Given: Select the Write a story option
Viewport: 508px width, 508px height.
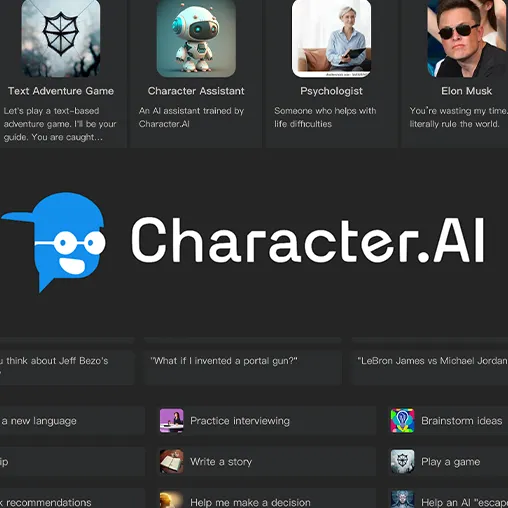Looking at the screenshot, I should click(266, 461).
